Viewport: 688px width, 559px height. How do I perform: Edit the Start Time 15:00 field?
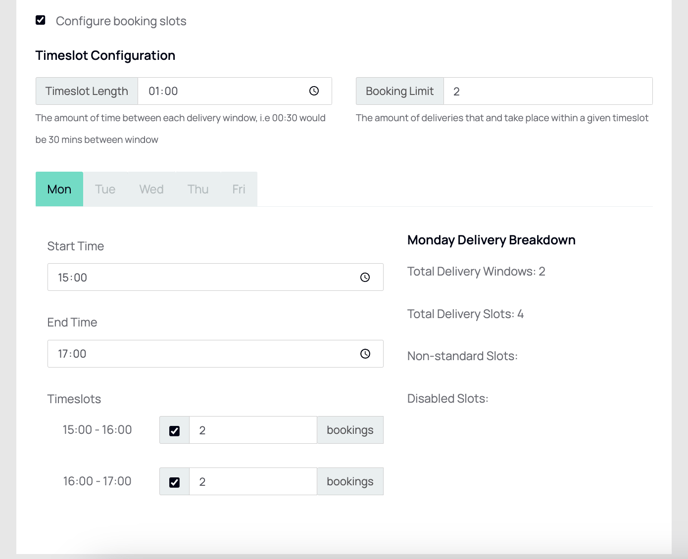click(215, 277)
